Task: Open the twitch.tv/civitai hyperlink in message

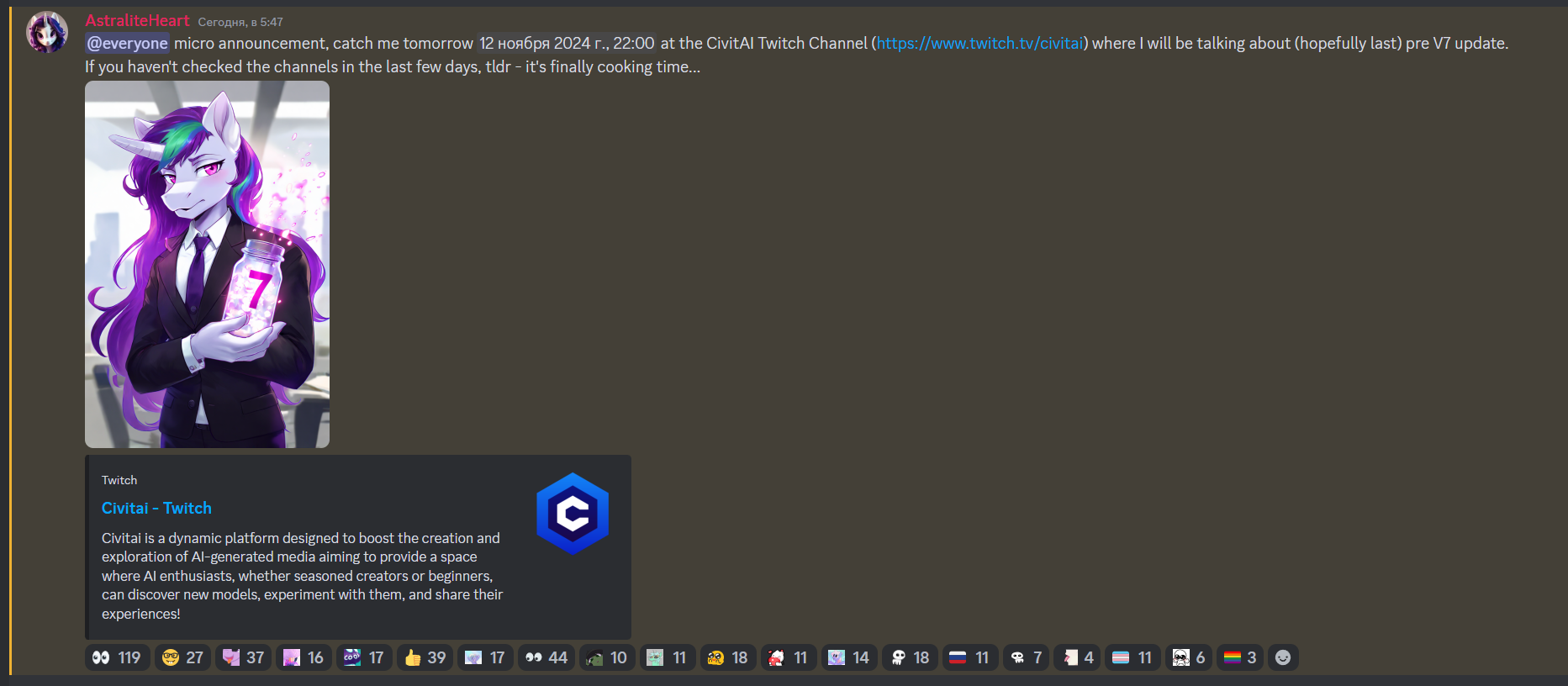Action: (980, 43)
